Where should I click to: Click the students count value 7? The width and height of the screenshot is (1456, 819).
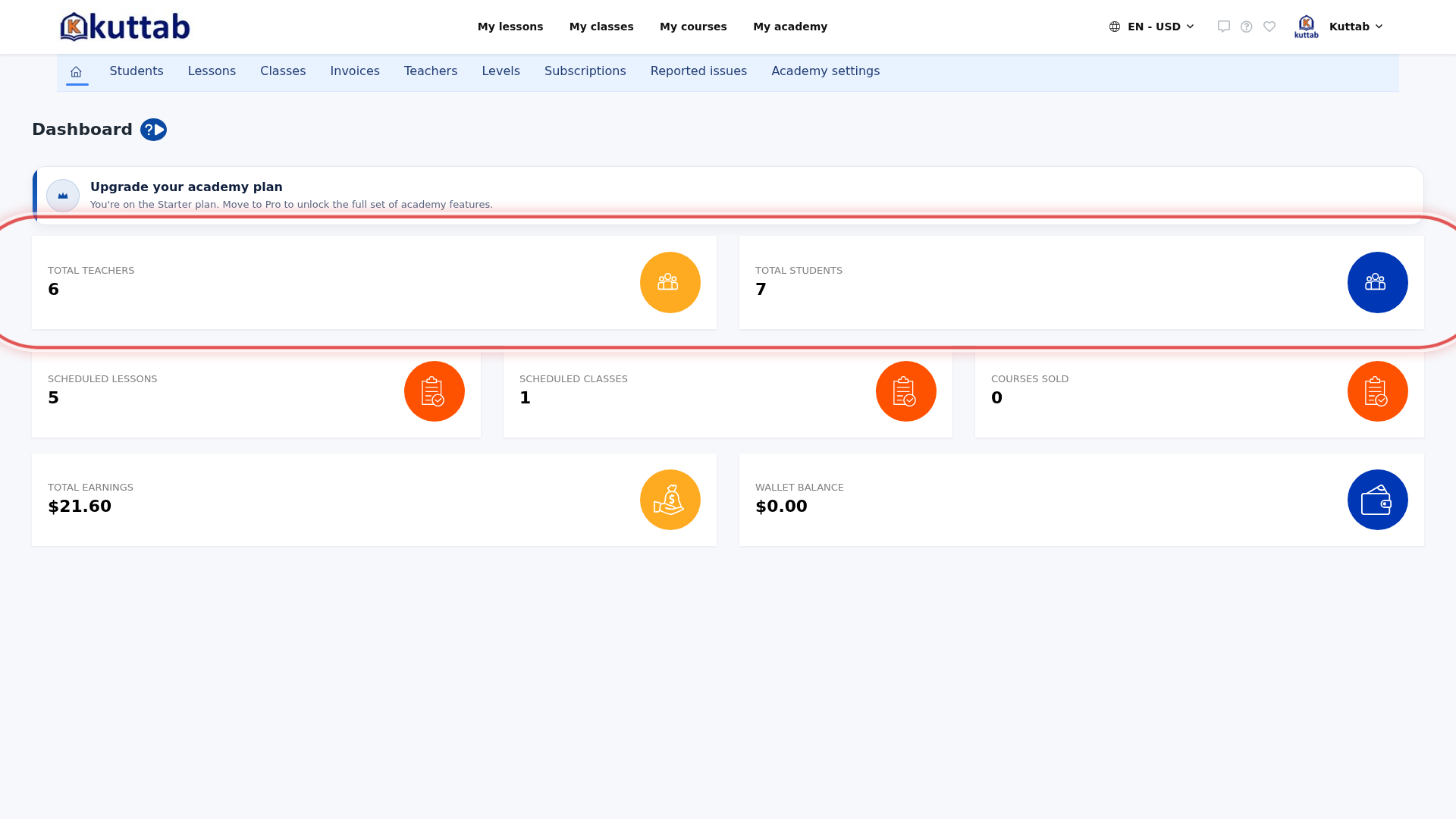(x=761, y=290)
